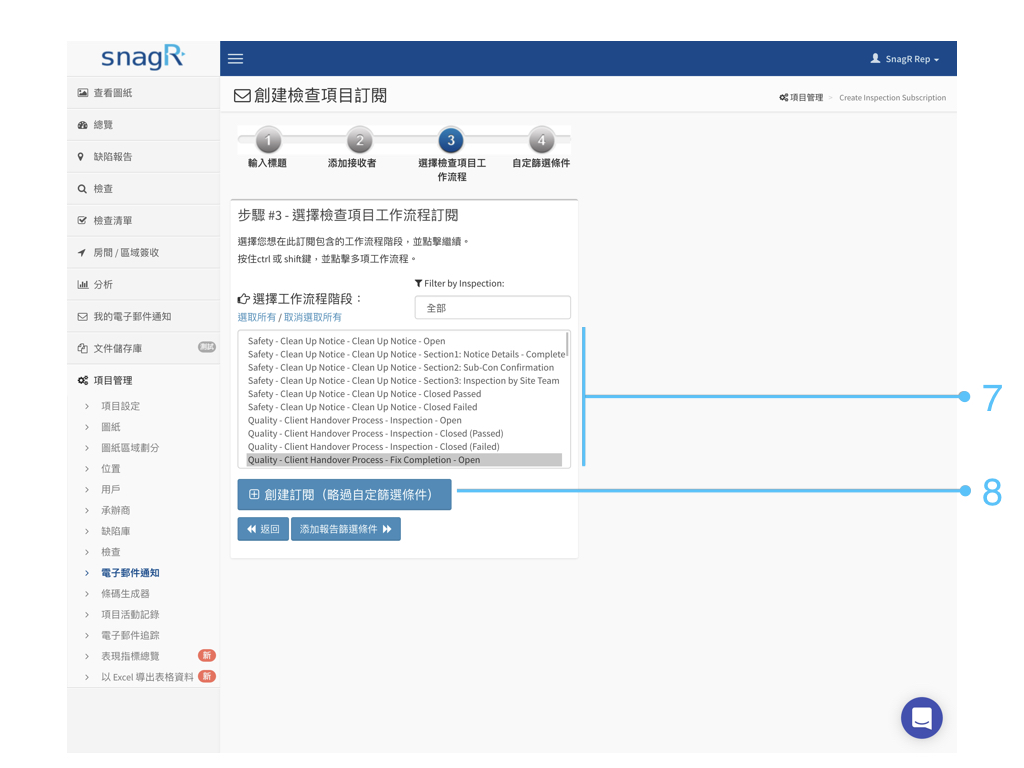Click the workflow list scrollbar
Screen dimensions: 1024x768
pos(567,344)
